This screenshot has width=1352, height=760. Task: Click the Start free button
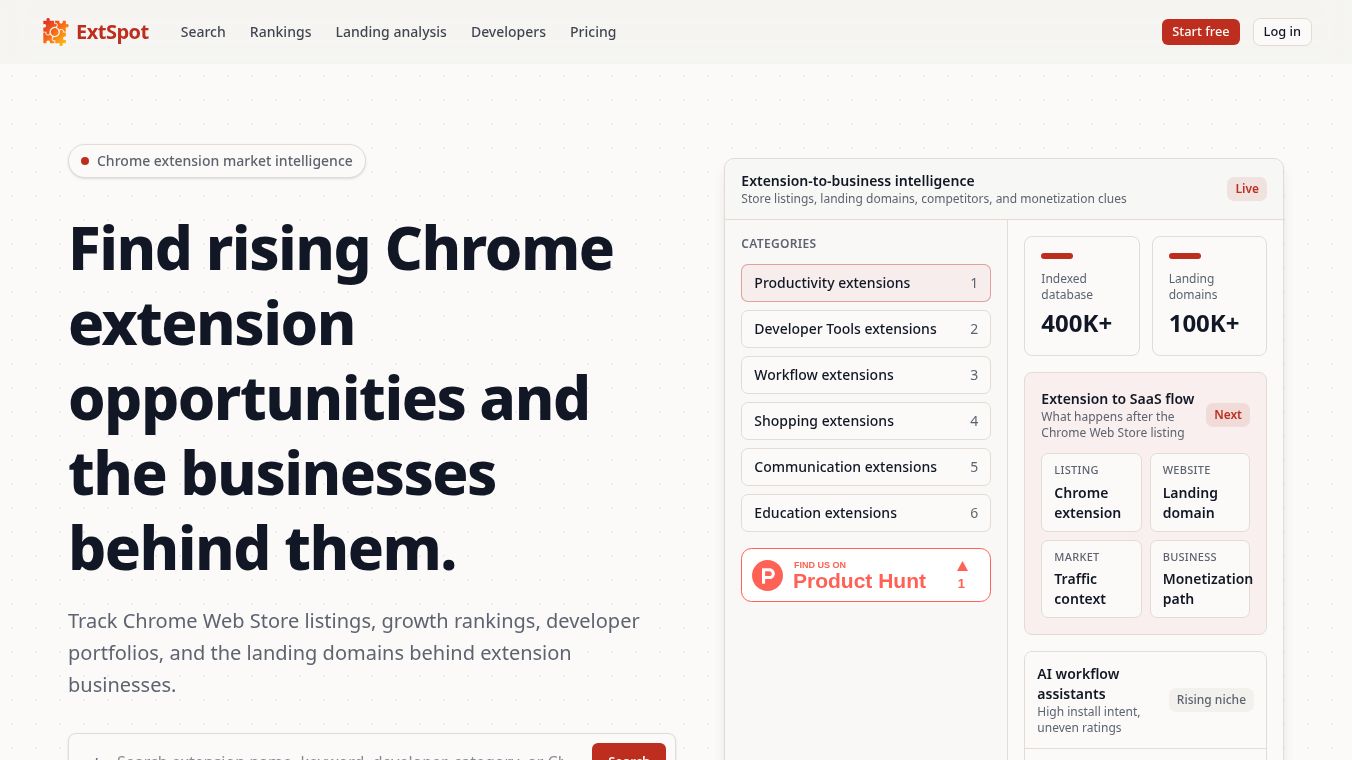tap(1200, 32)
